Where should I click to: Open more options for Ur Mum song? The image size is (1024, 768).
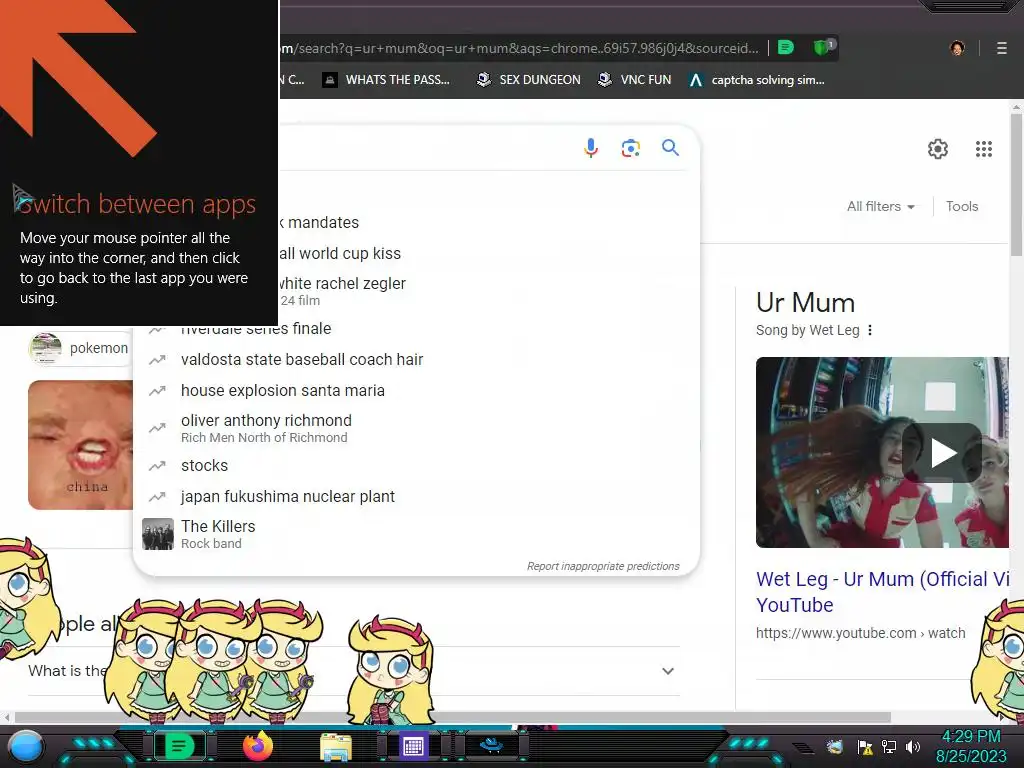tap(870, 330)
